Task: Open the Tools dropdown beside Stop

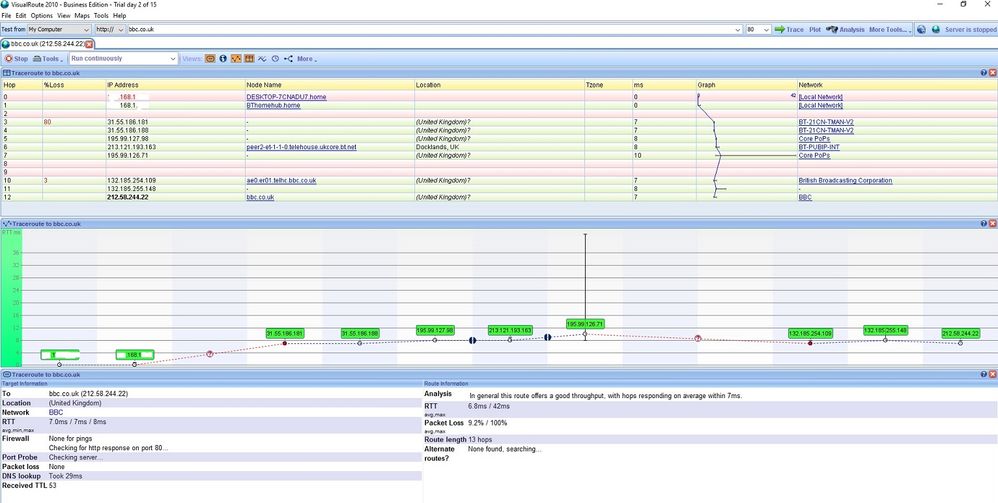Action: (x=49, y=59)
